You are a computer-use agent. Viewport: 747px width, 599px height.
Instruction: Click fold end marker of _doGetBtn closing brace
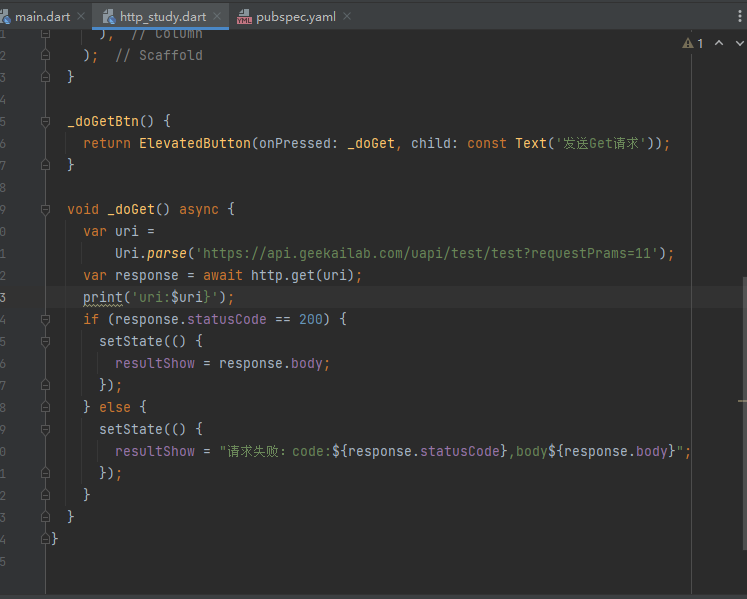click(x=45, y=165)
